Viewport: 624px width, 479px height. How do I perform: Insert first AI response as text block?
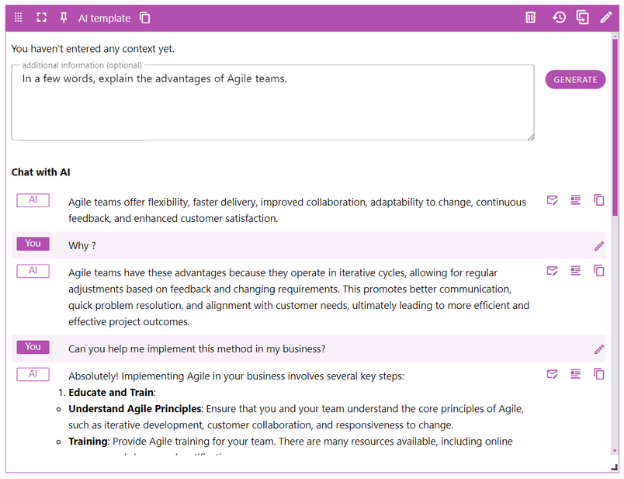pos(575,200)
